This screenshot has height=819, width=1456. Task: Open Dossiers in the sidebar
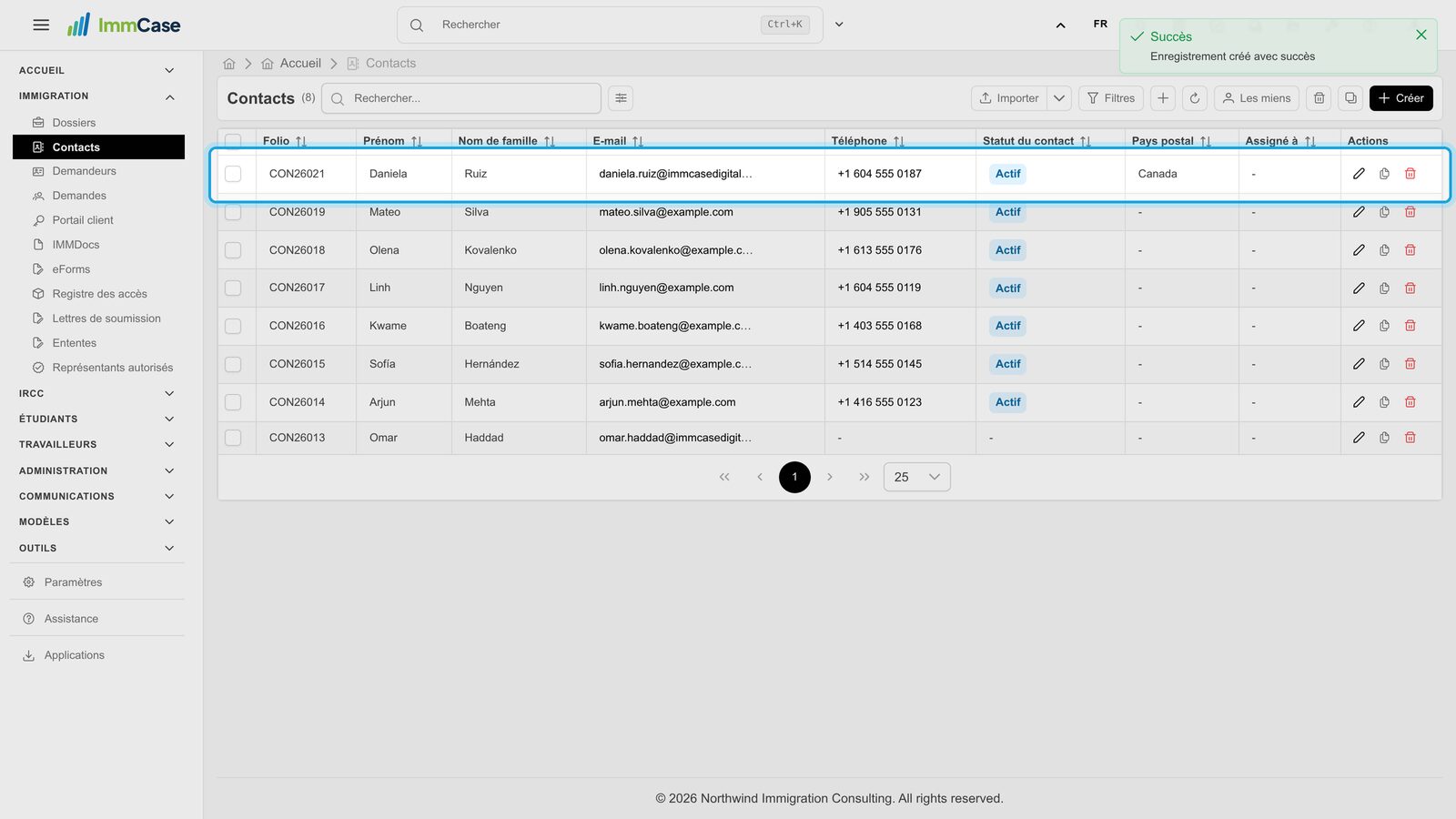click(74, 123)
